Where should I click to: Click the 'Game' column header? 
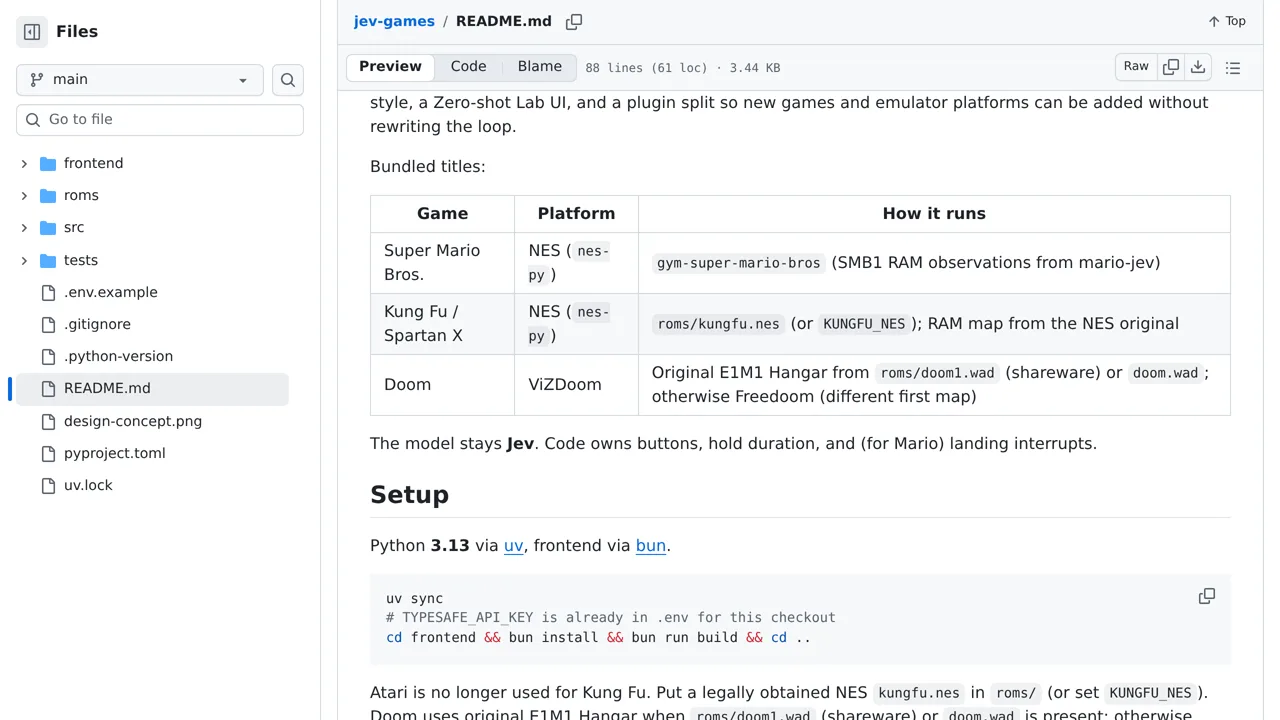coord(442,214)
